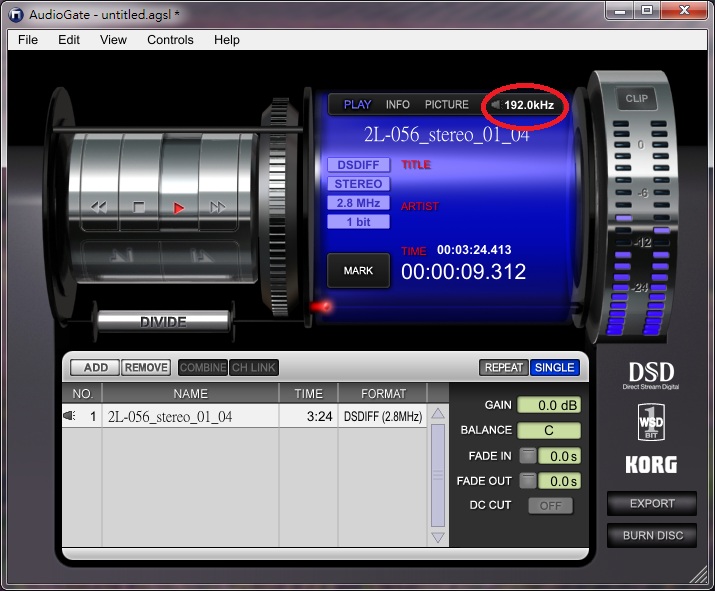Toggle the DC CUT OFF button
The width and height of the screenshot is (717, 594).
tap(550, 506)
